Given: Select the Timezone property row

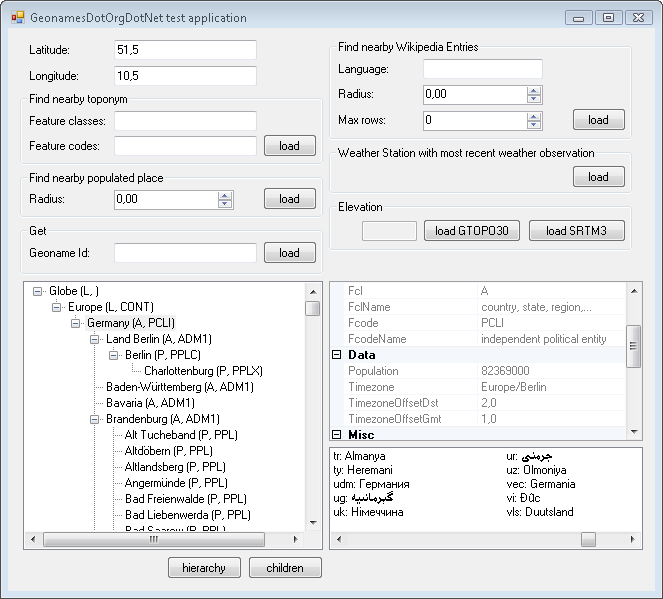Looking at the screenshot, I should pos(485,387).
